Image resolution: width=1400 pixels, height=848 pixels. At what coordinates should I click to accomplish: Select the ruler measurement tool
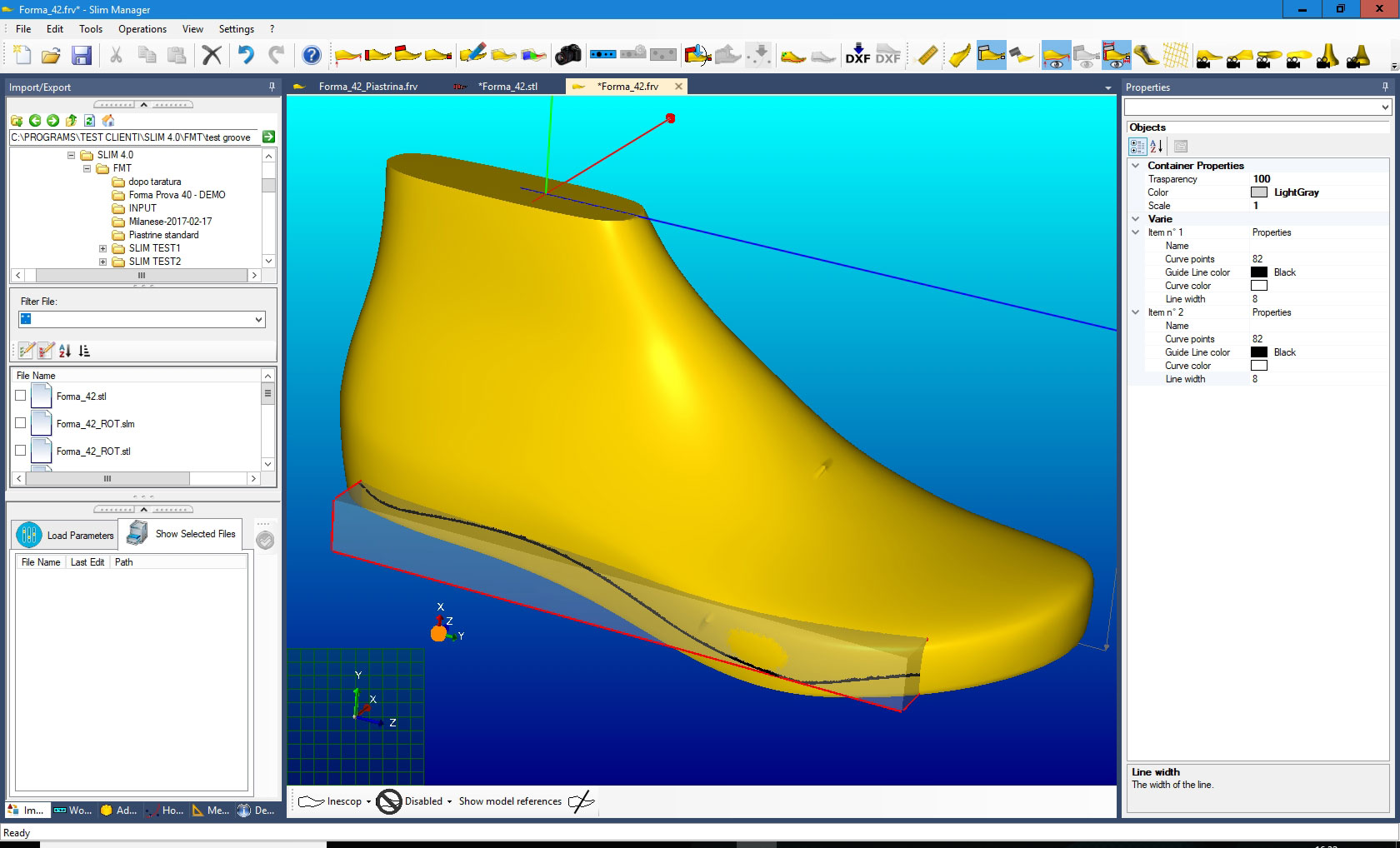(926, 55)
